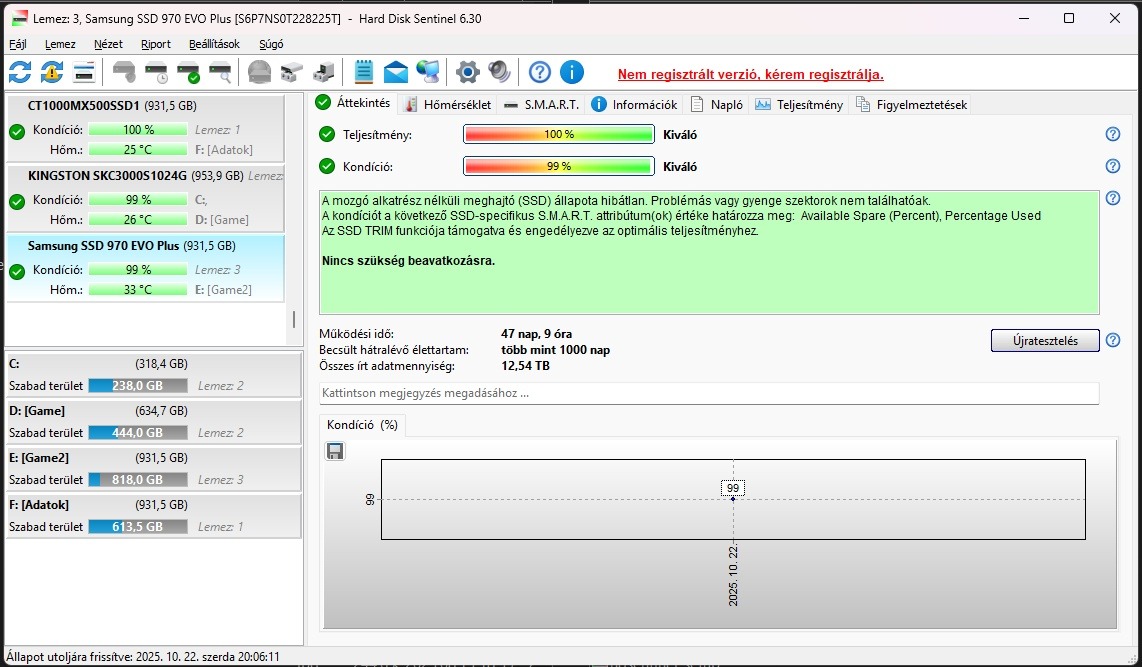The height and width of the screenshot is (667, 1142).
Task: Click the E: [Game2] partition row
Action: [x=154, y=468]
